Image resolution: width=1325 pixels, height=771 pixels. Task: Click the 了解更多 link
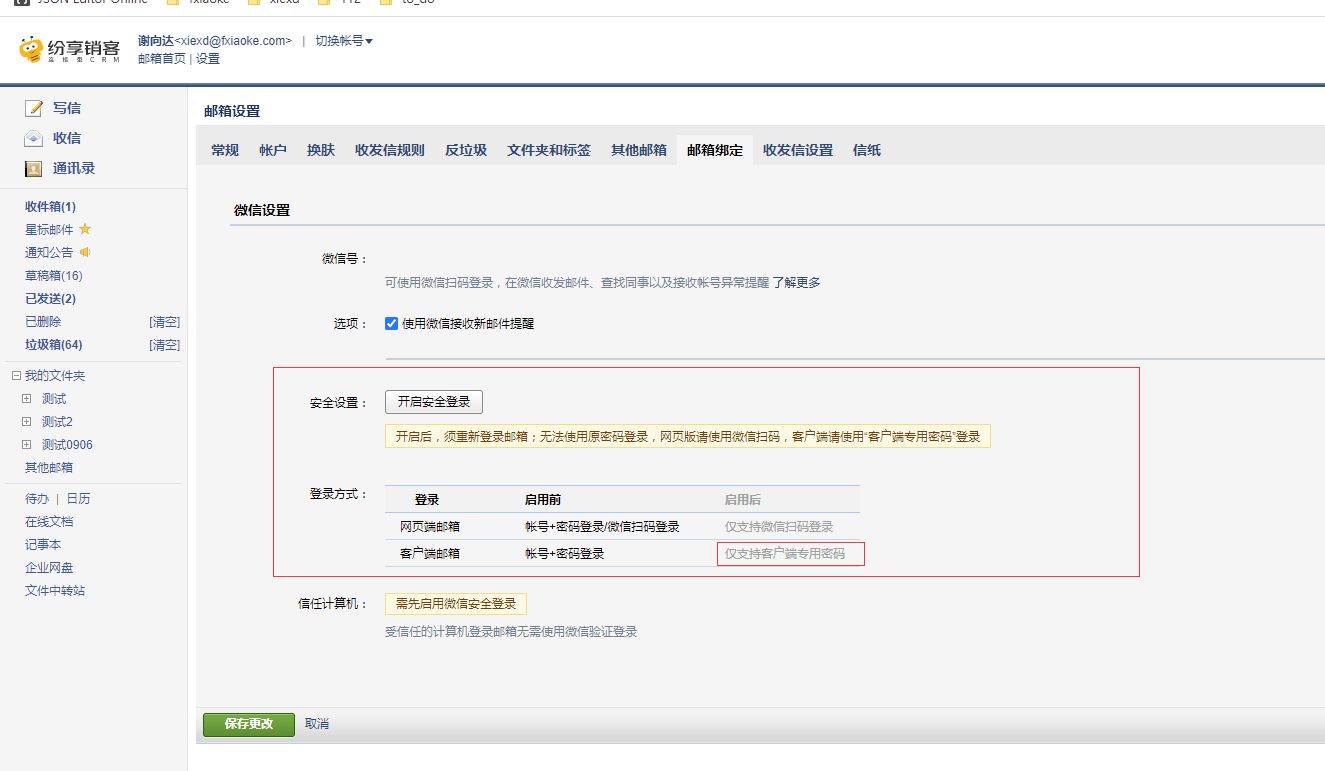[x=796, y=283]
